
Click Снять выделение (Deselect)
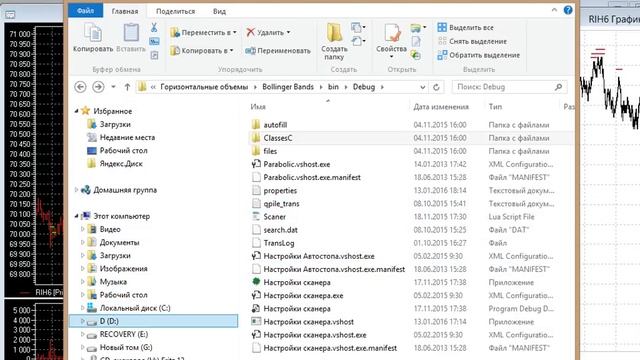click(472, 41)
